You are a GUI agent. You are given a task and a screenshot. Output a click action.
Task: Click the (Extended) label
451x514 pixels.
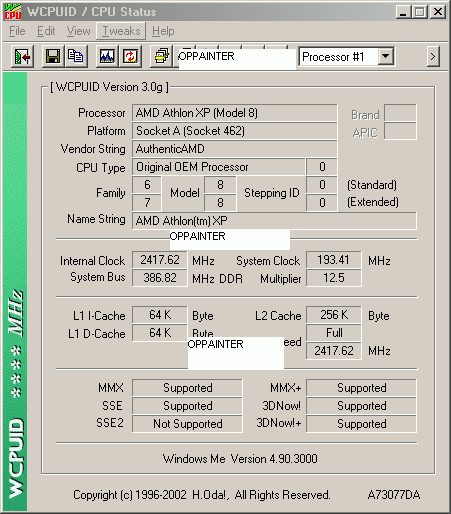(373, 202)
